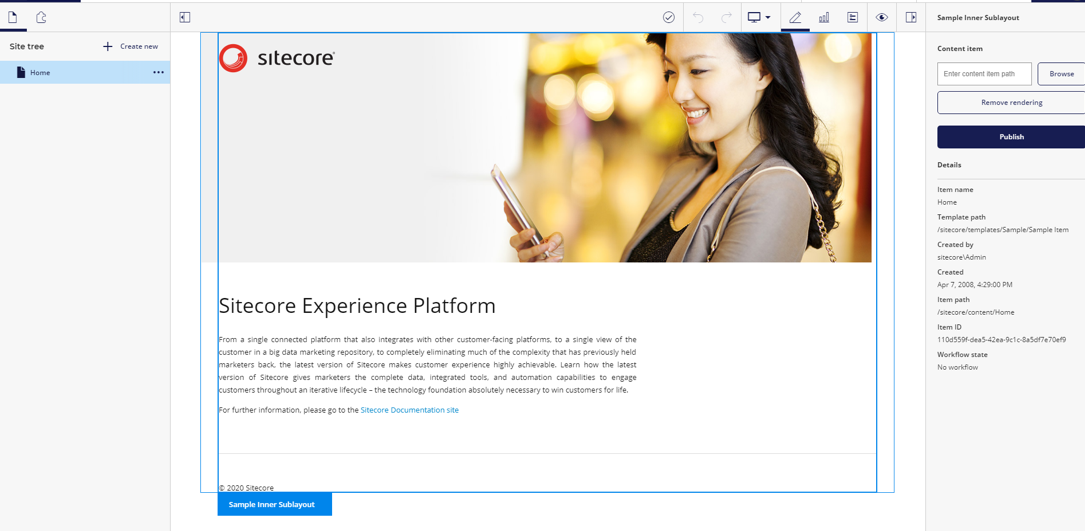Screen dimensions: 1085x531
Task: Click the 'Workflow state' label
Action: (963, 354)
